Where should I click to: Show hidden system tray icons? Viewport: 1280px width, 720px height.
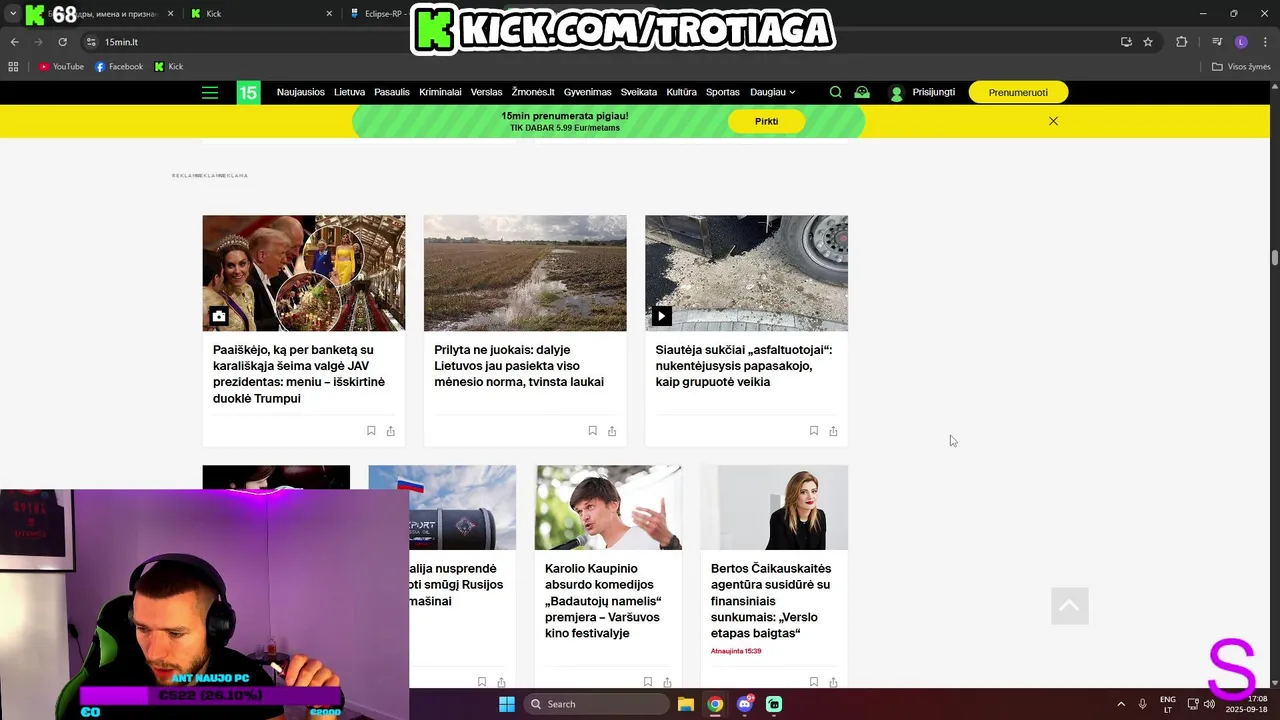[1121, 704]
